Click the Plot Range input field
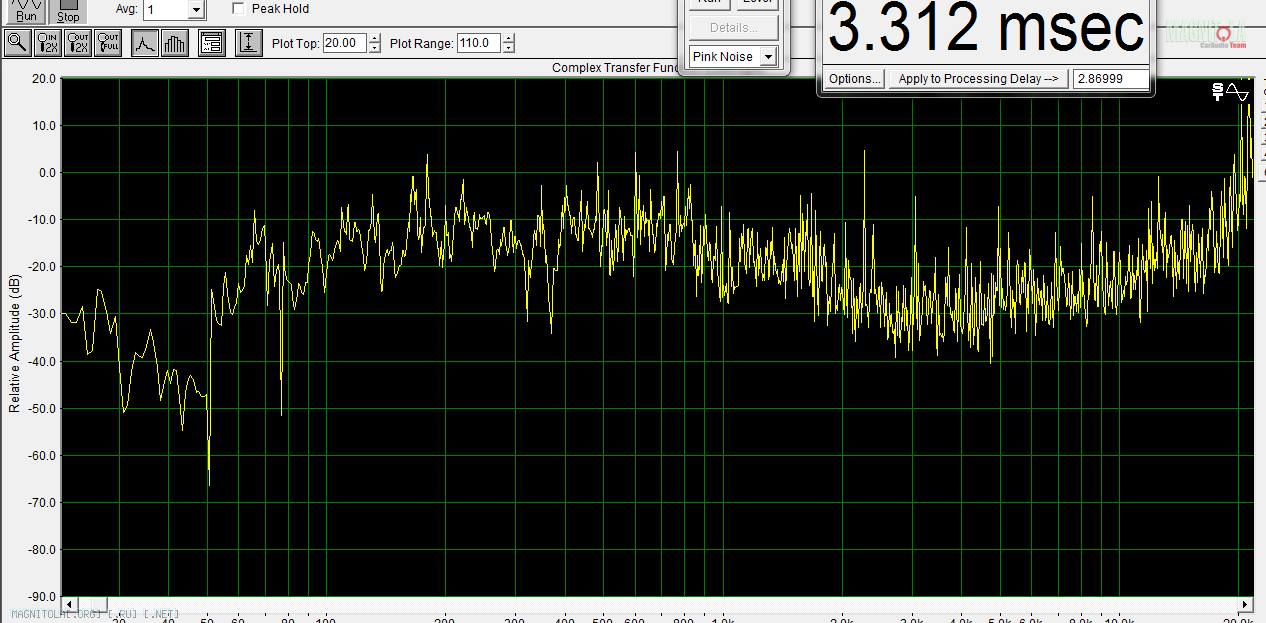Viewport: 1266px width, 623px height. pos(479,43)
